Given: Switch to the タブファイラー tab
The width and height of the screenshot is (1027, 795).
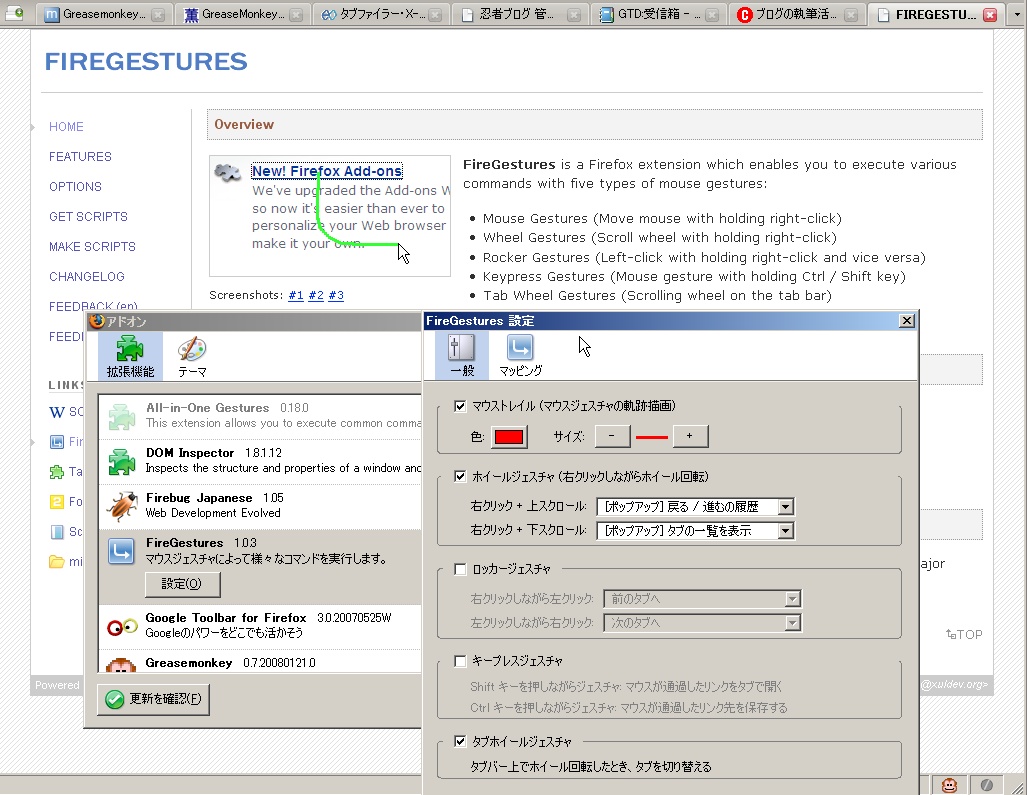Looking at the screenshot, I should pos(381,14).
